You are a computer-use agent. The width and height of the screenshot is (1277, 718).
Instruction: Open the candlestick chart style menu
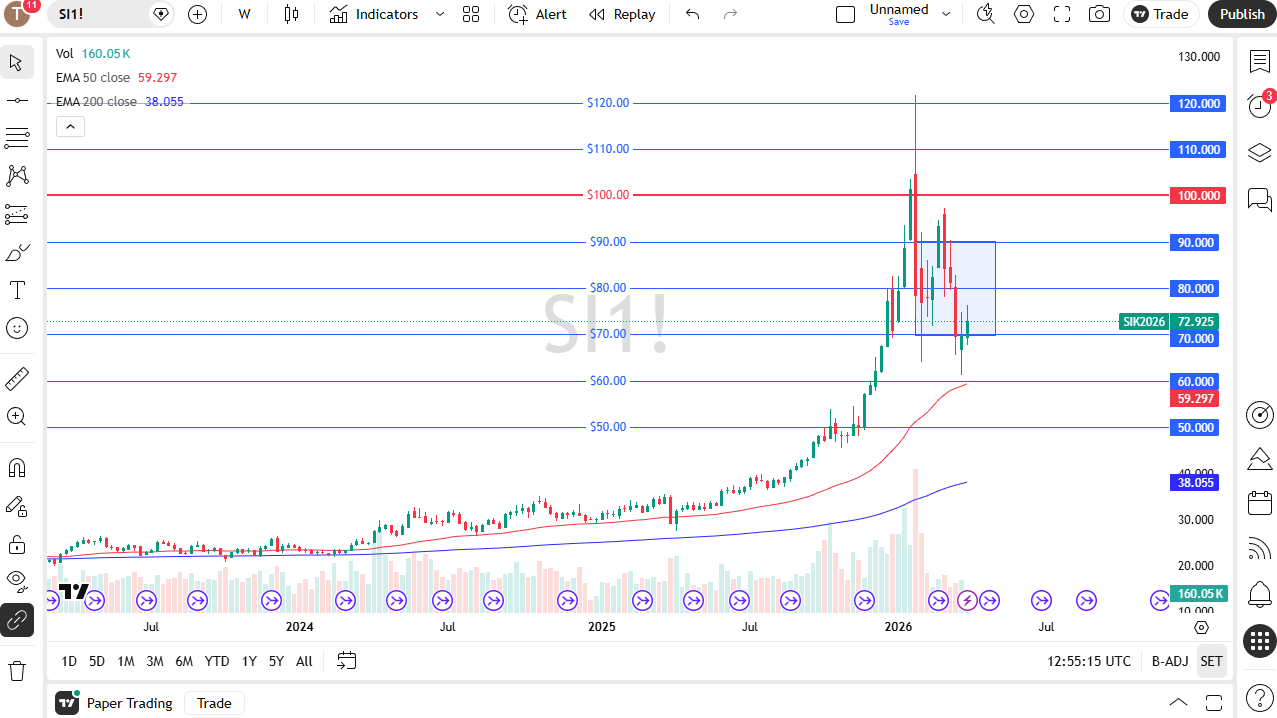(x=291, y=14)
